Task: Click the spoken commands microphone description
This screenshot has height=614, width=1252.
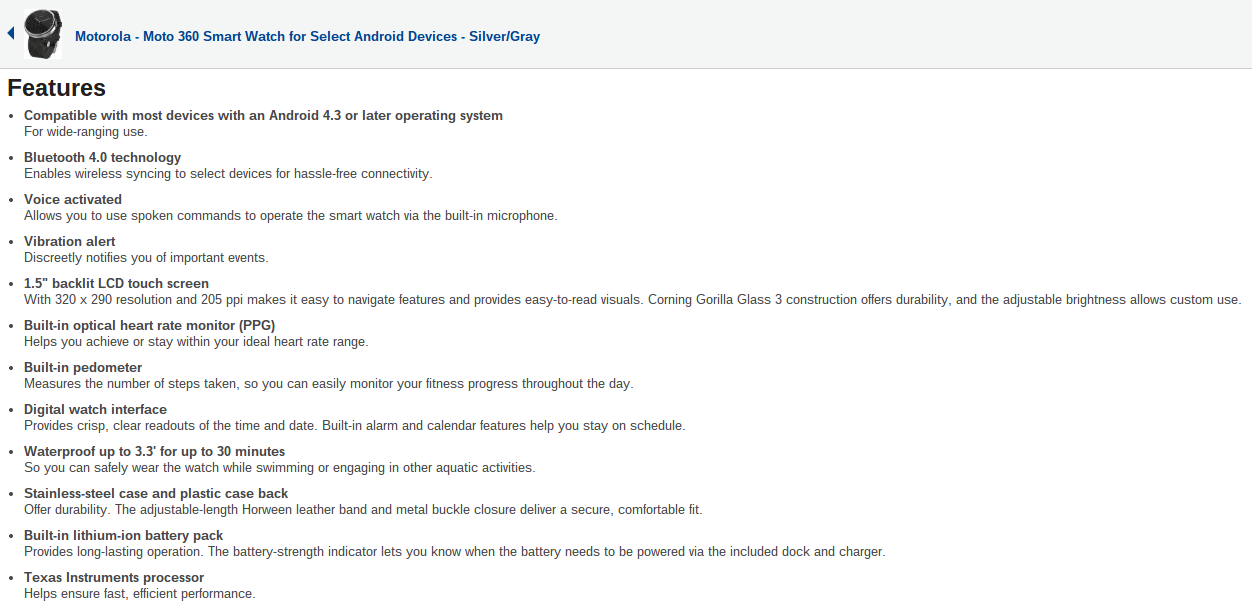Action: [290, 215]
